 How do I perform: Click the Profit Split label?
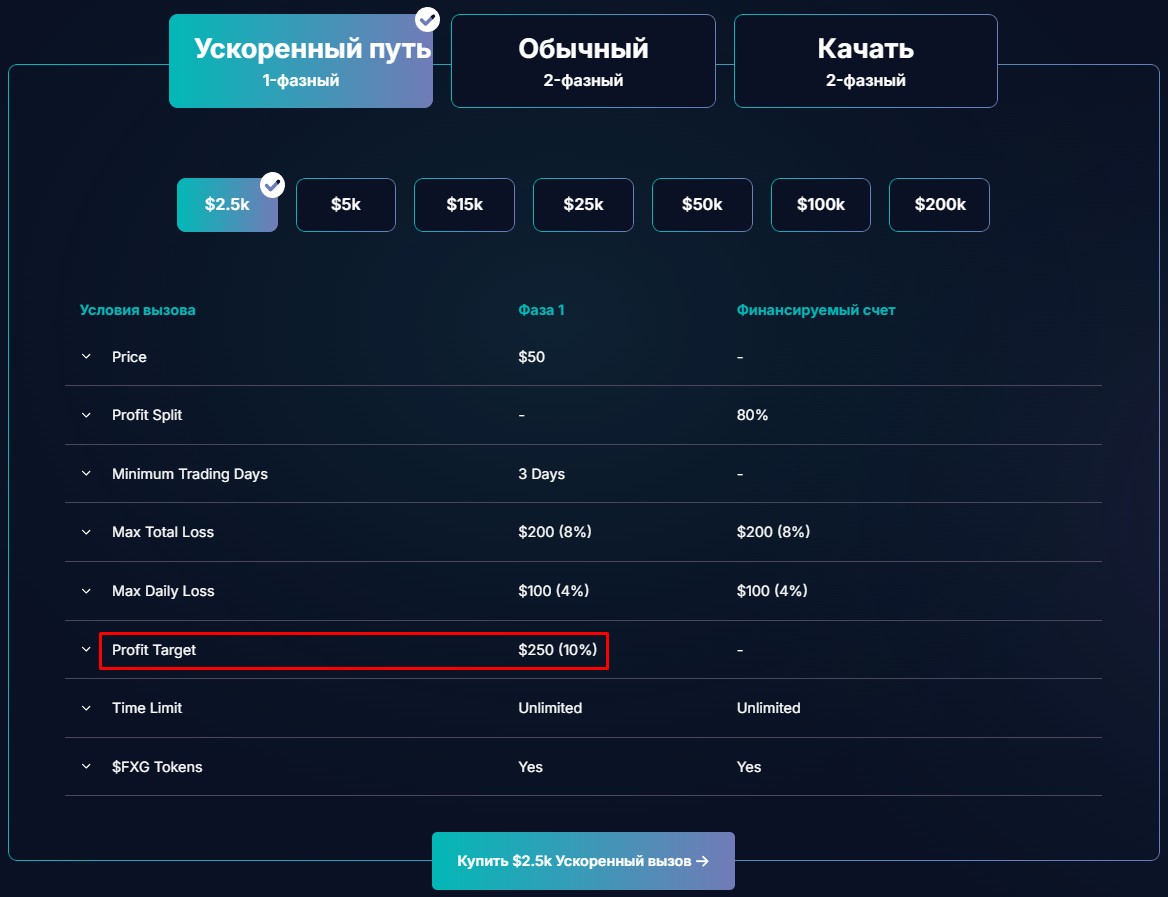coord(147,415)
